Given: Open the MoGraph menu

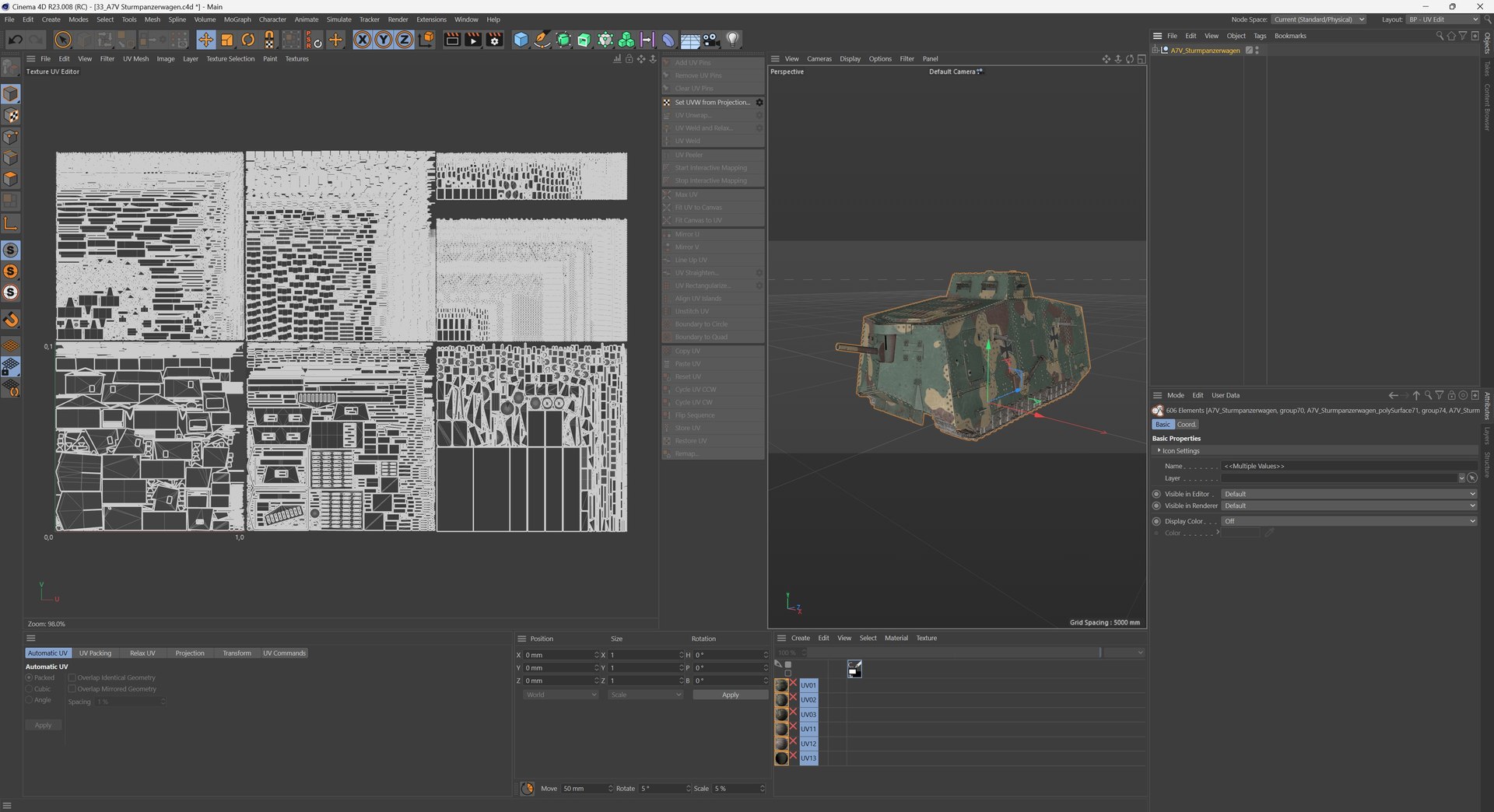Looking at the screenshot, I should click(237, 19).
